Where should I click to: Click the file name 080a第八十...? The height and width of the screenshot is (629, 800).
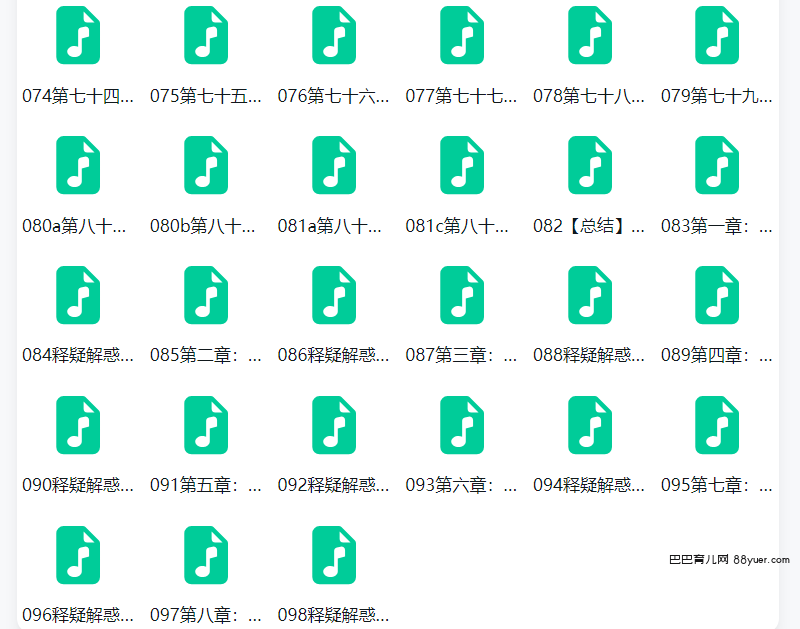pos(74,226)
